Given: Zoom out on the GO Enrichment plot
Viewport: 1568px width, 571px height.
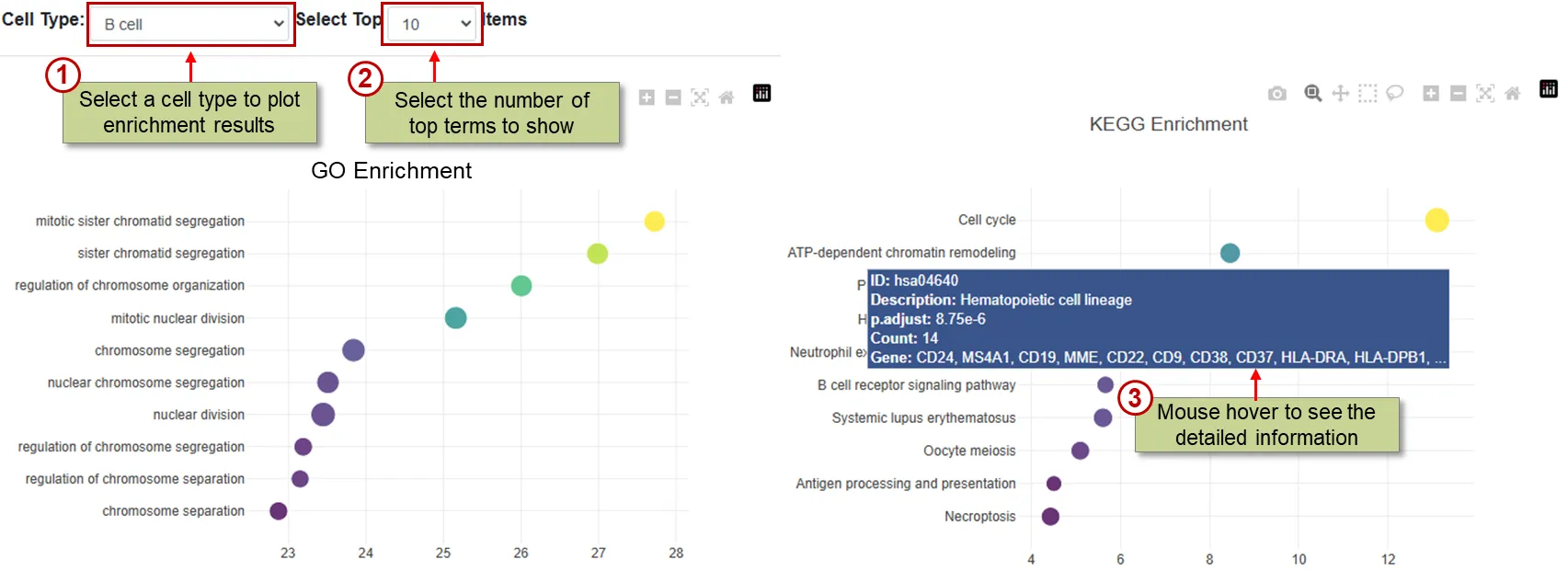Looking at the screenshot, I should click(673, 97).
